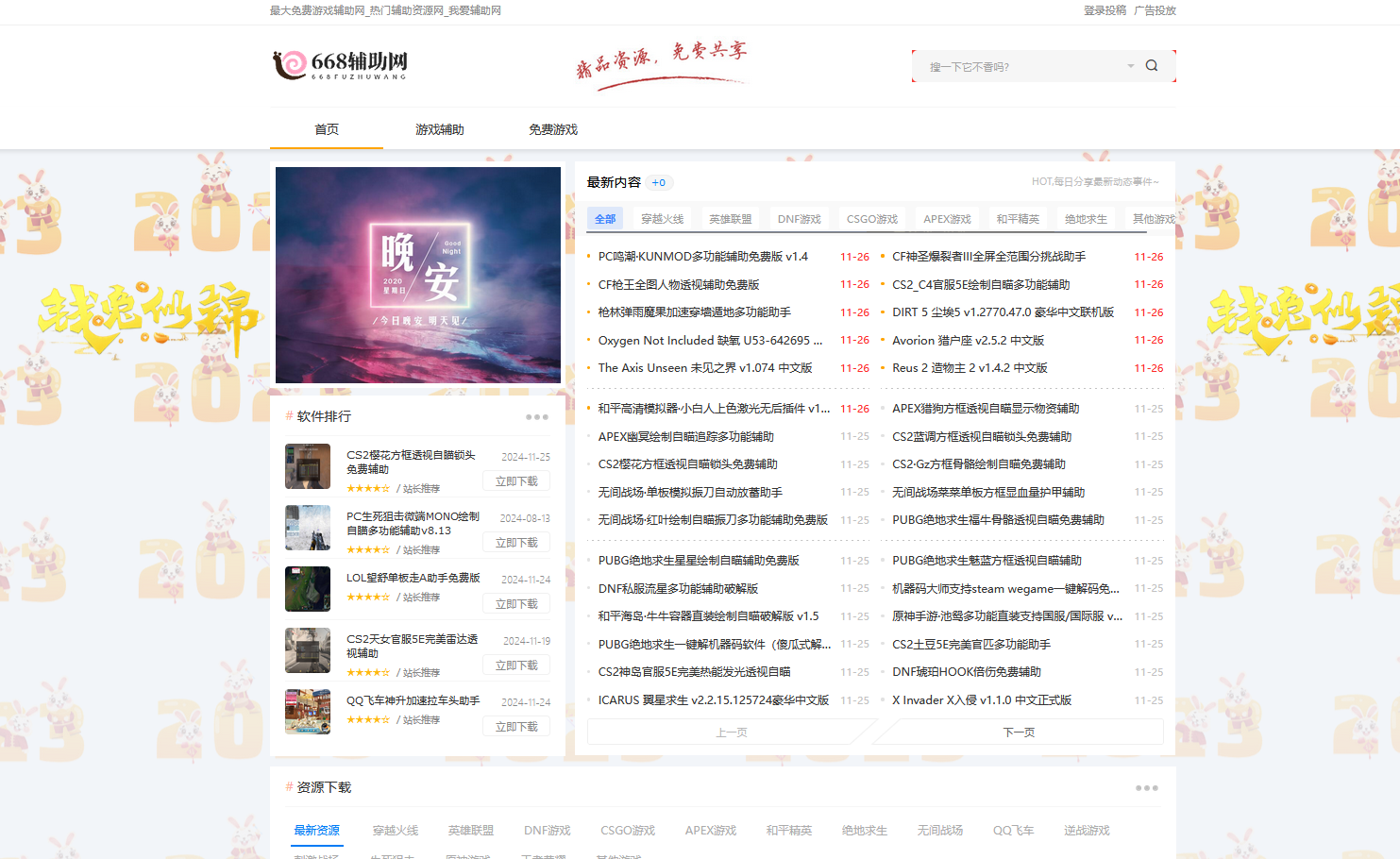The height and width of the screenshot is (859, 1400).
Task: Select 无间战场 tab in 资源下载
Action: pos(939,831)
